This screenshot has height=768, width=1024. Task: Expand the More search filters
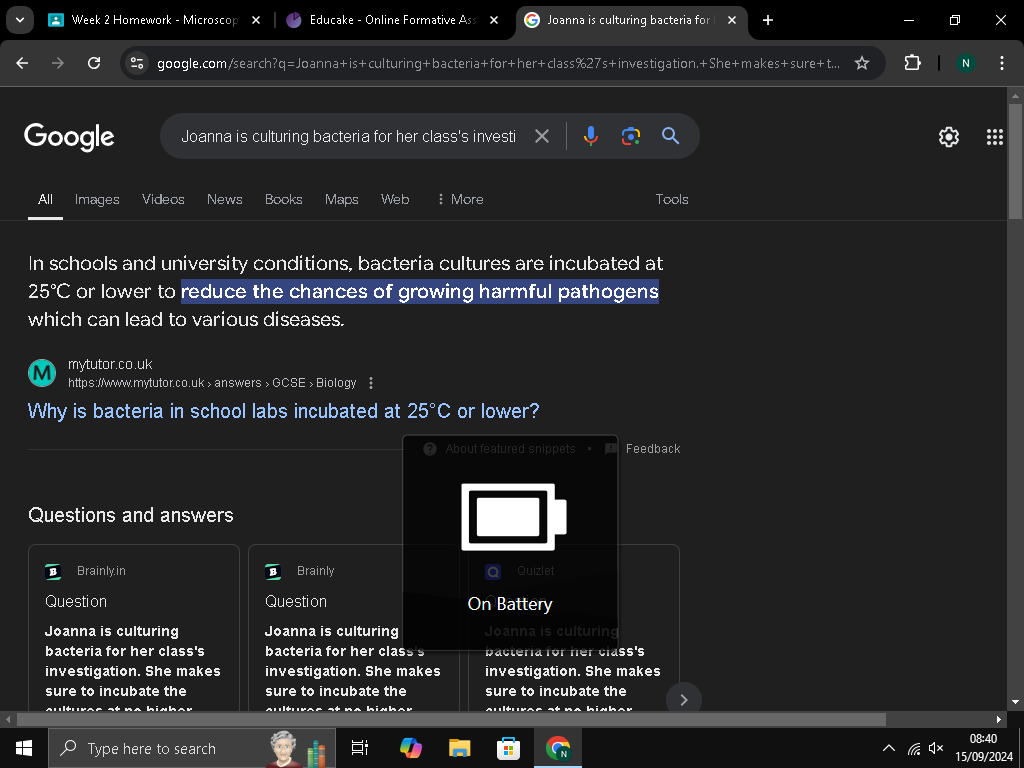(460, 199)
